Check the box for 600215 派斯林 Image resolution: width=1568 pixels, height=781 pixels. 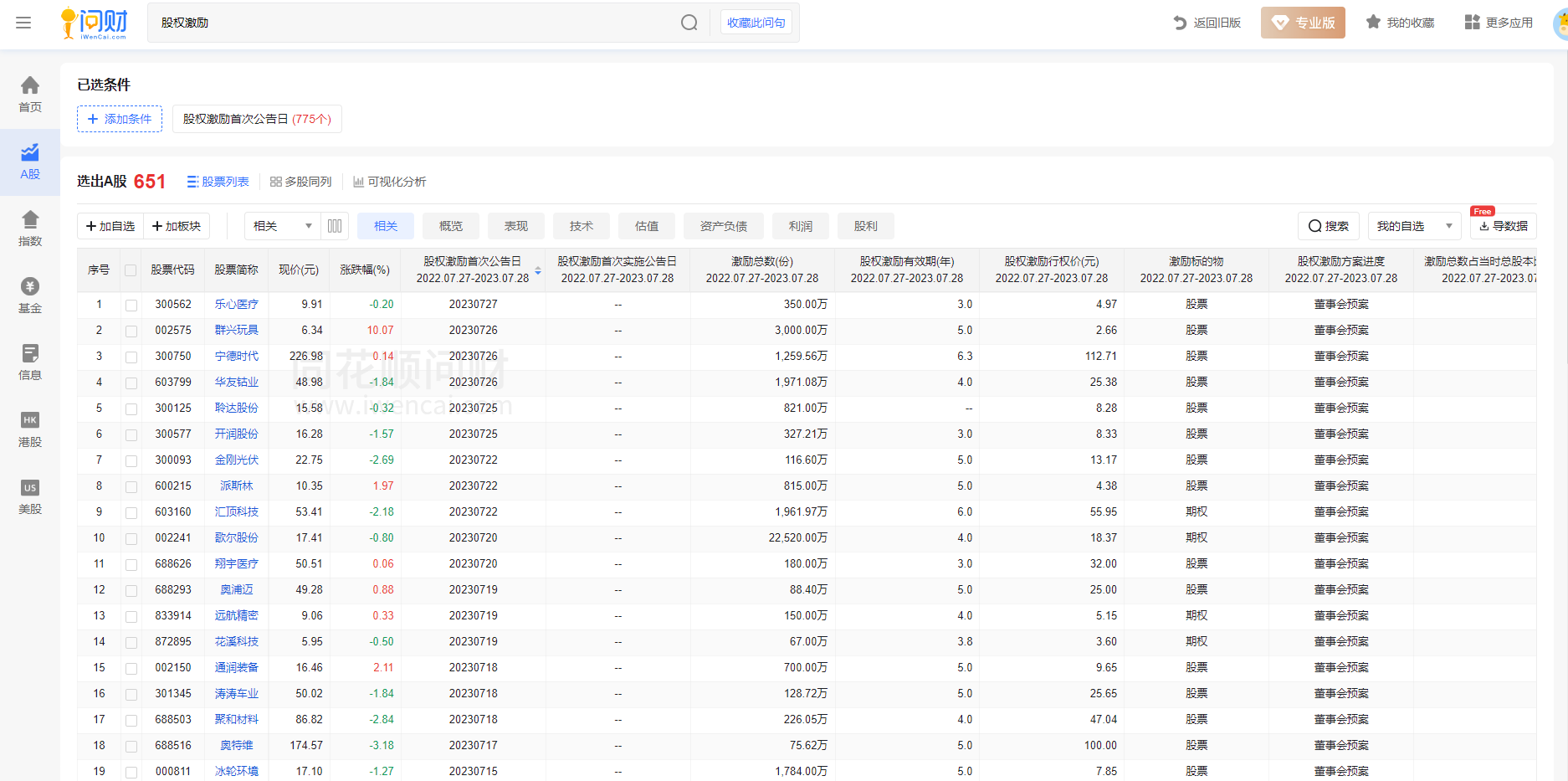131,486
